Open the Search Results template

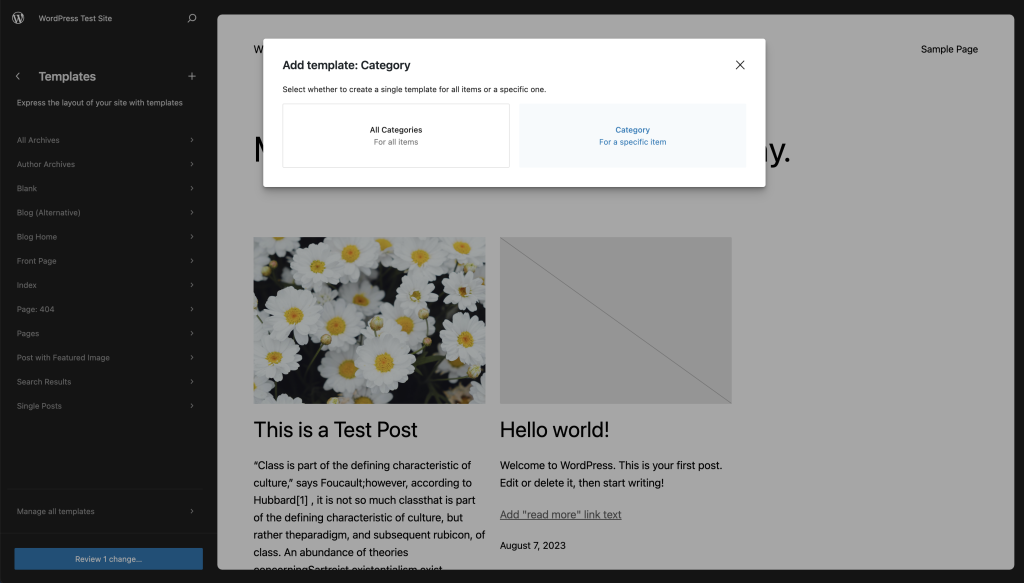[44, 382]
